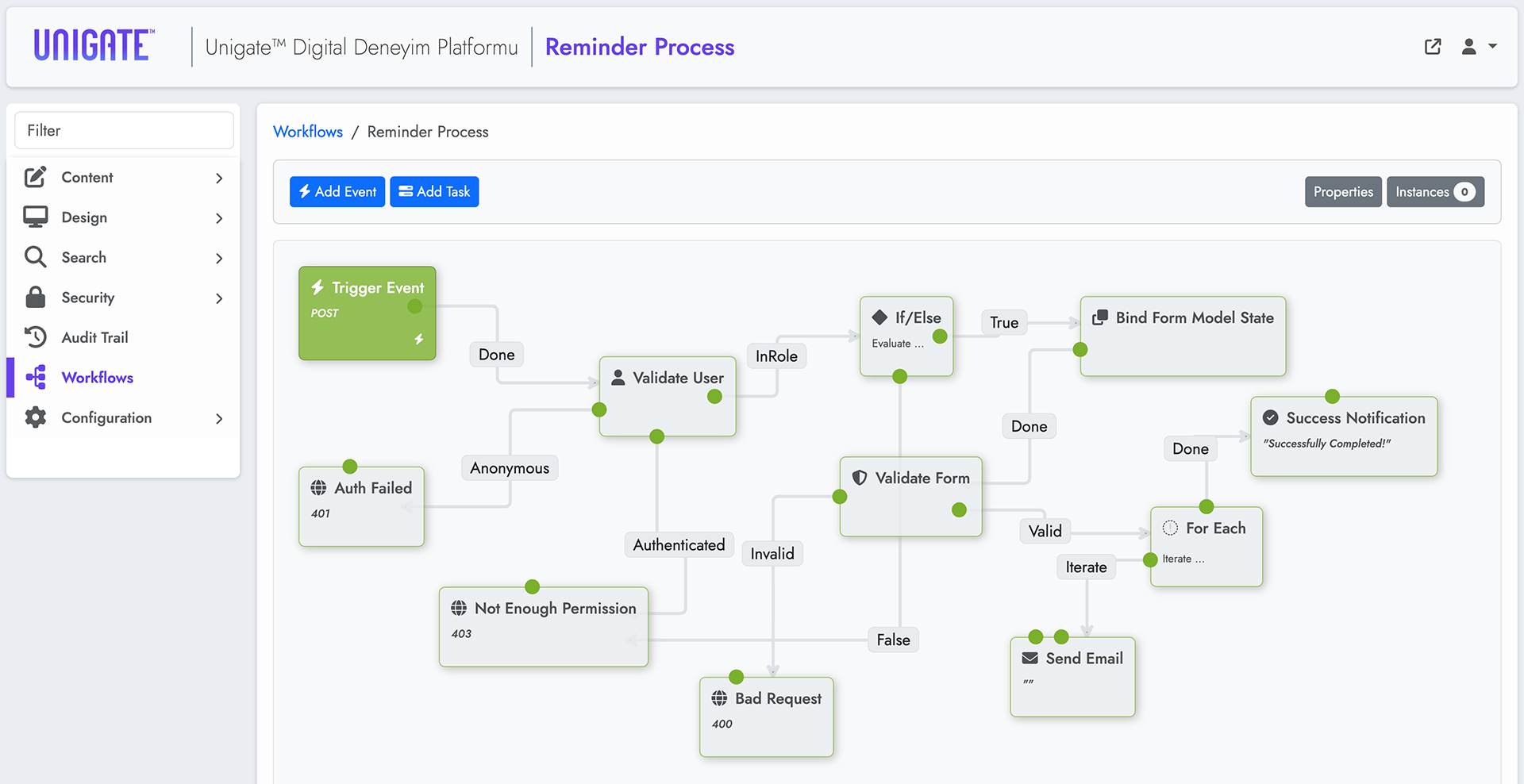The width and height of the screenshot is (1524, 784).
Task: Click the Iterate connection label
Action: pyautogui.click(x=1086, y=567)
